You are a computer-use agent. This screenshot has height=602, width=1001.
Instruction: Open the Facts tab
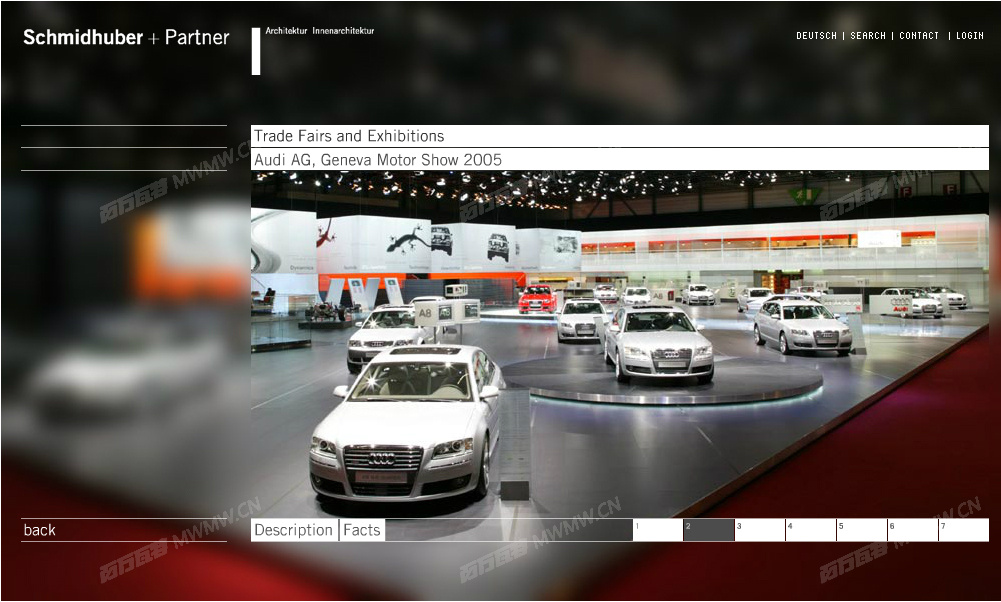(362, 530)
